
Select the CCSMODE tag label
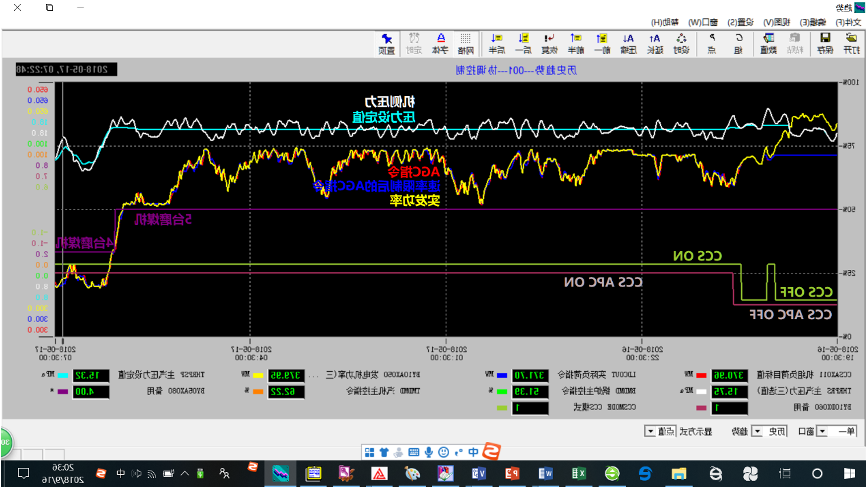[x=621, y=407]
